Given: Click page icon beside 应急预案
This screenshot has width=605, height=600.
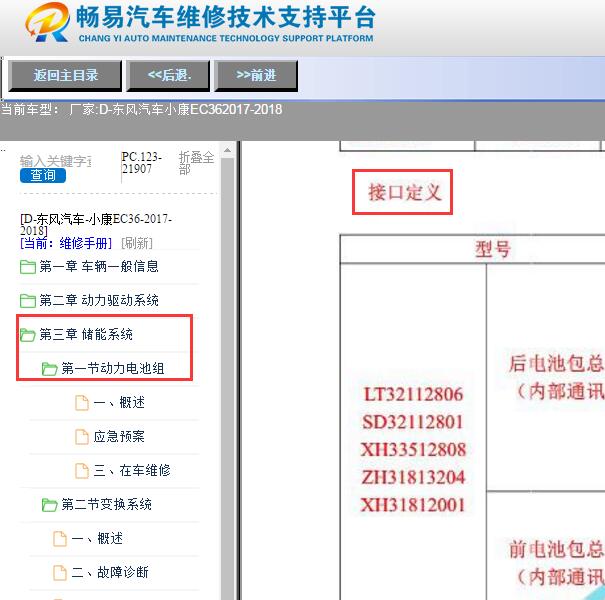Looking at the screenshot, I should tap(81, 436).
